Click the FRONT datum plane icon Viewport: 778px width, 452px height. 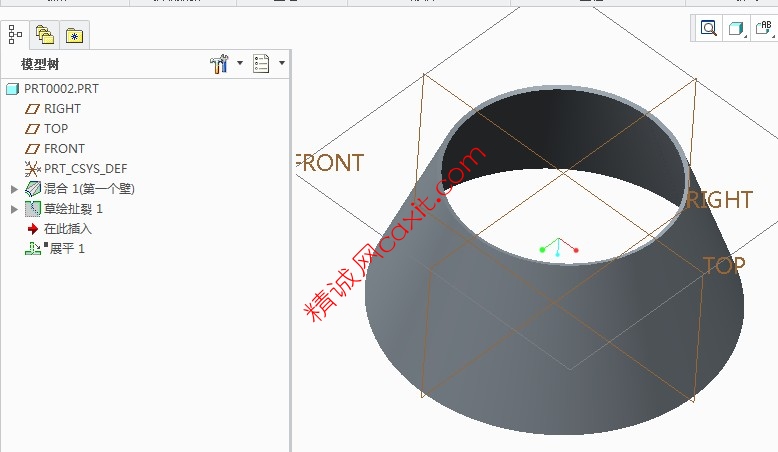[x=32, y=149]
